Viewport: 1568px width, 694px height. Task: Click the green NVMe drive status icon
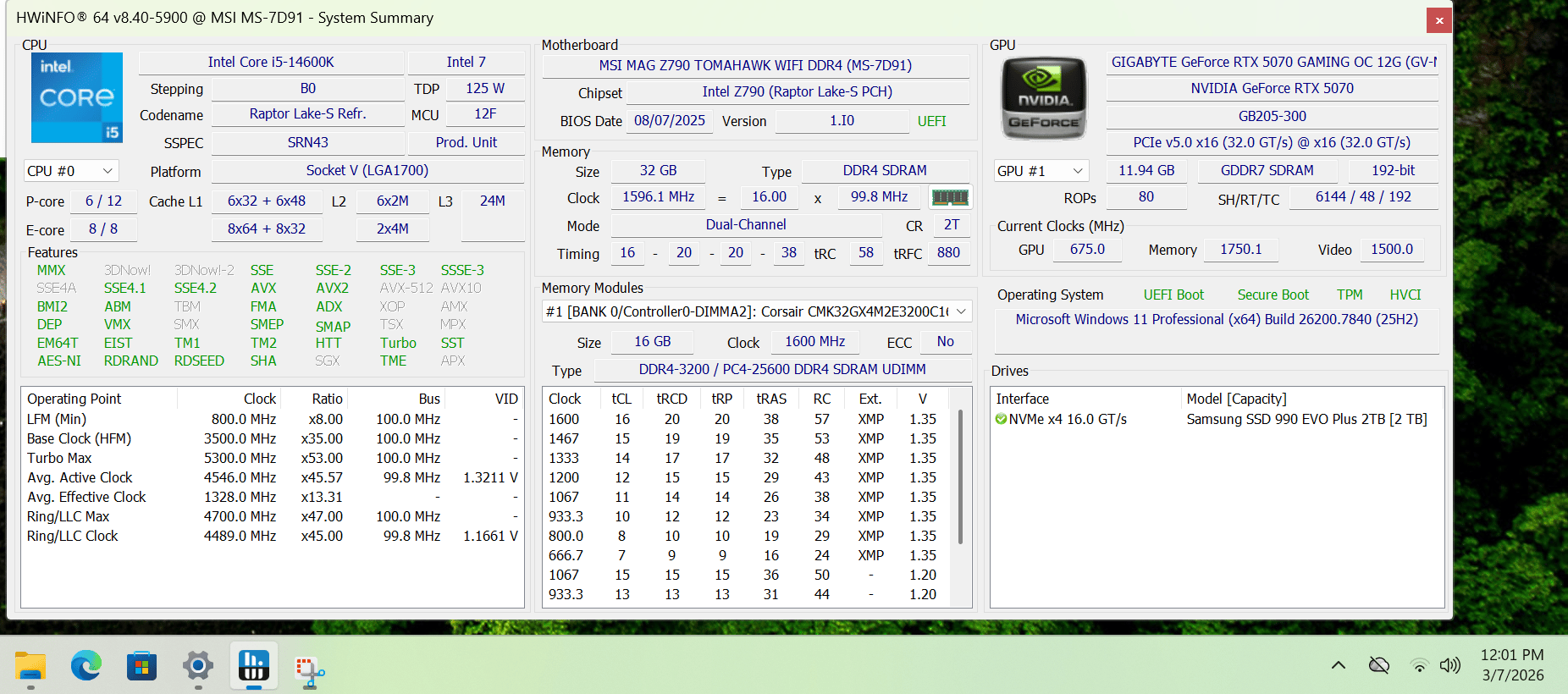(x=1002, y=419)
